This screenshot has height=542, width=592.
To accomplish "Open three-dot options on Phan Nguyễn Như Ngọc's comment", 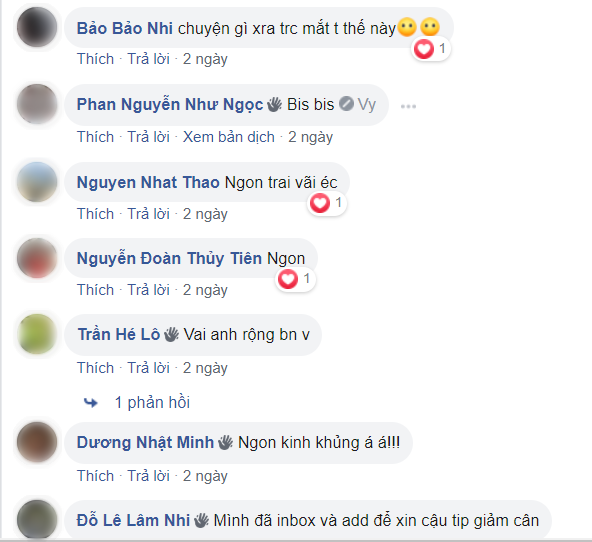I will (408, 106).
